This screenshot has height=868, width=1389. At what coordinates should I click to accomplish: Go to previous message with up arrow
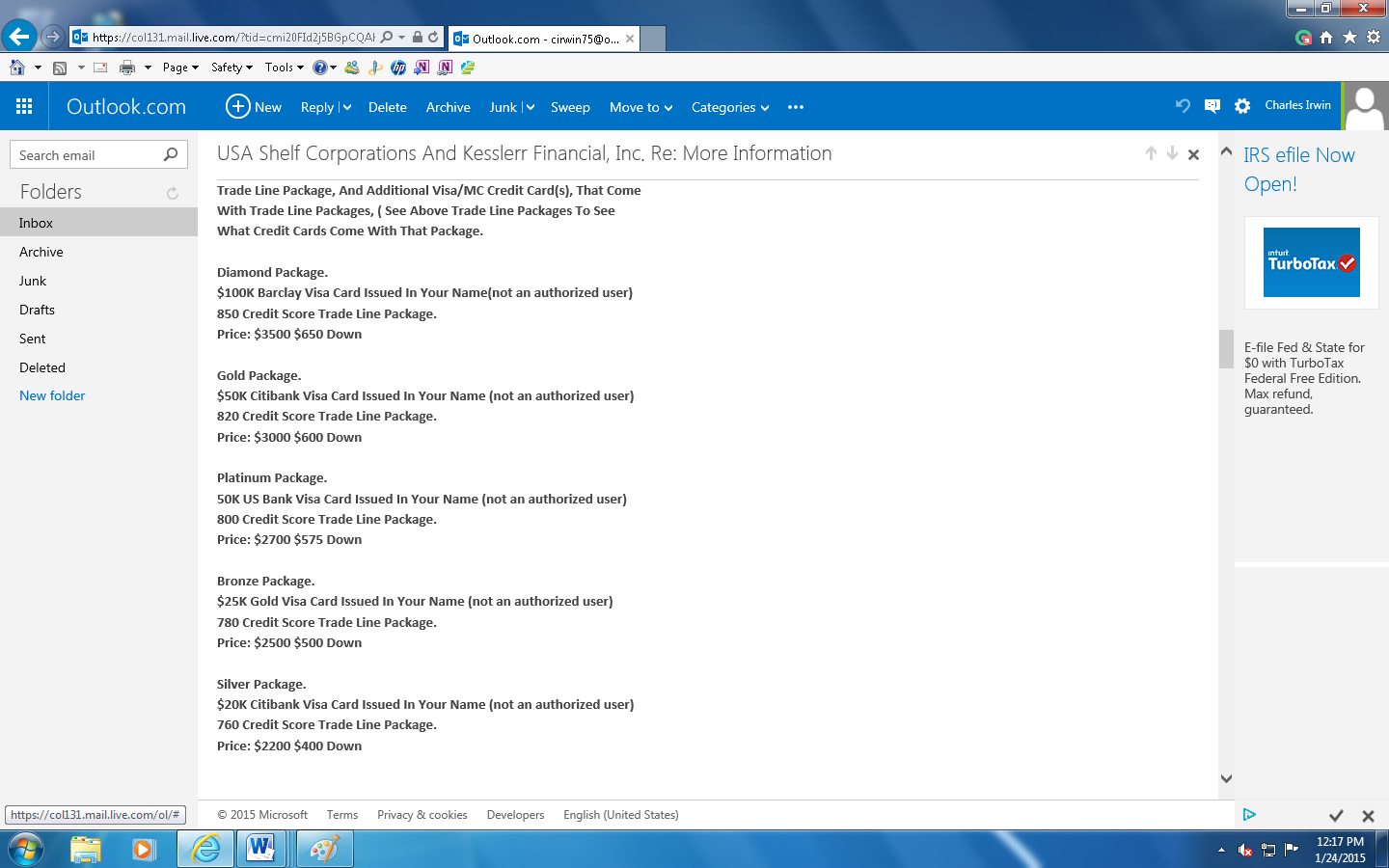pyautogui.click(x=1151, y=153)
